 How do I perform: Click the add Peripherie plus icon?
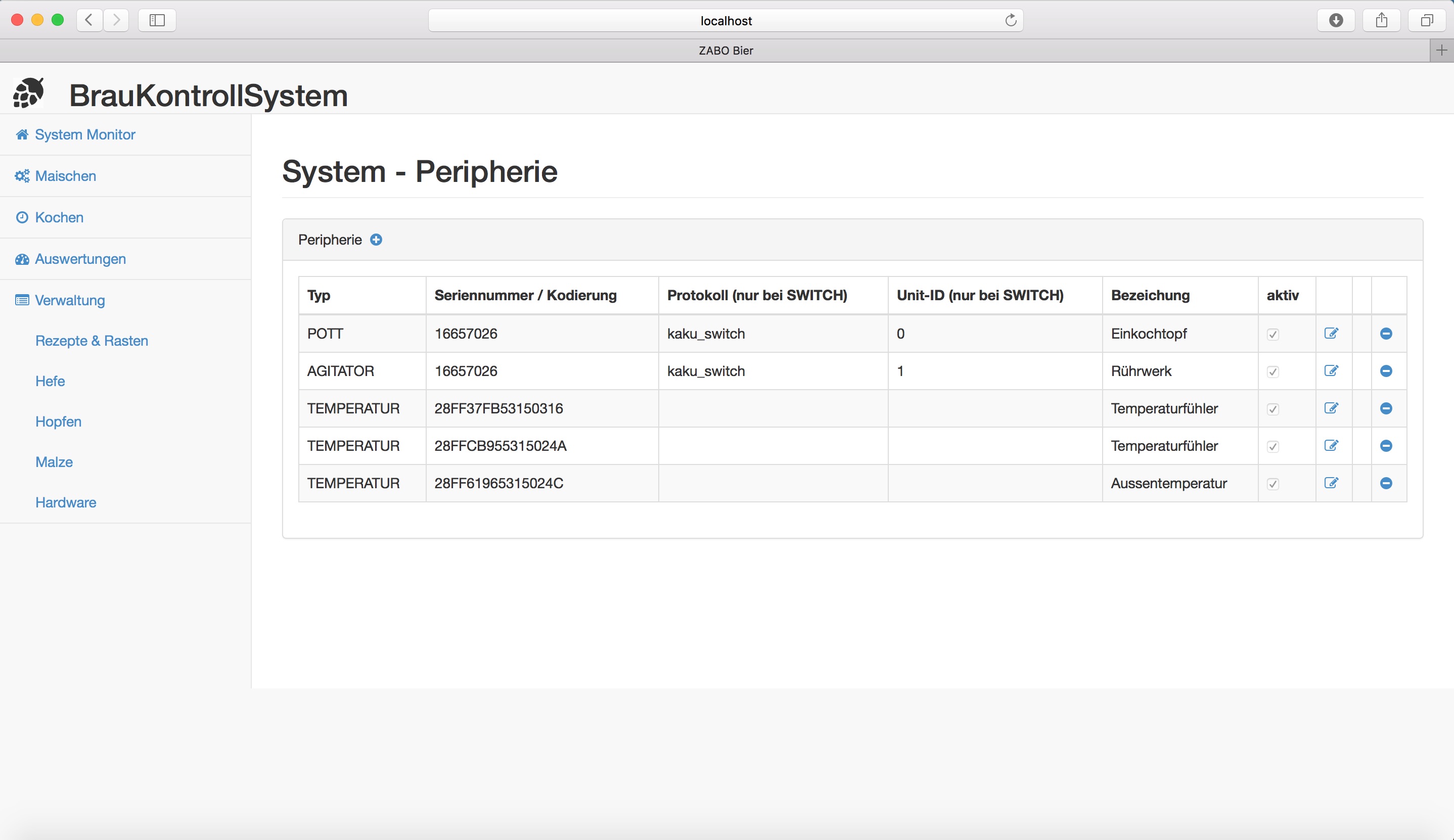click(376, 240)
